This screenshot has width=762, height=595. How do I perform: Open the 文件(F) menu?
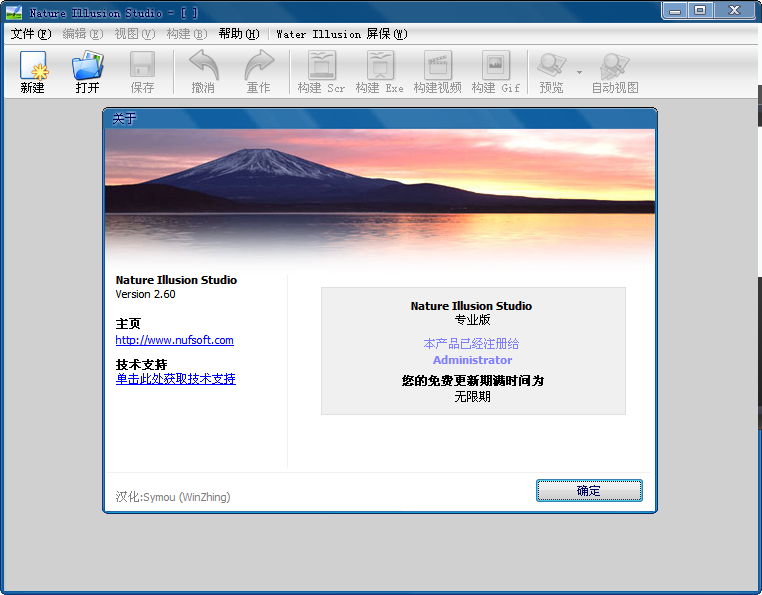[x=31, y=34]
